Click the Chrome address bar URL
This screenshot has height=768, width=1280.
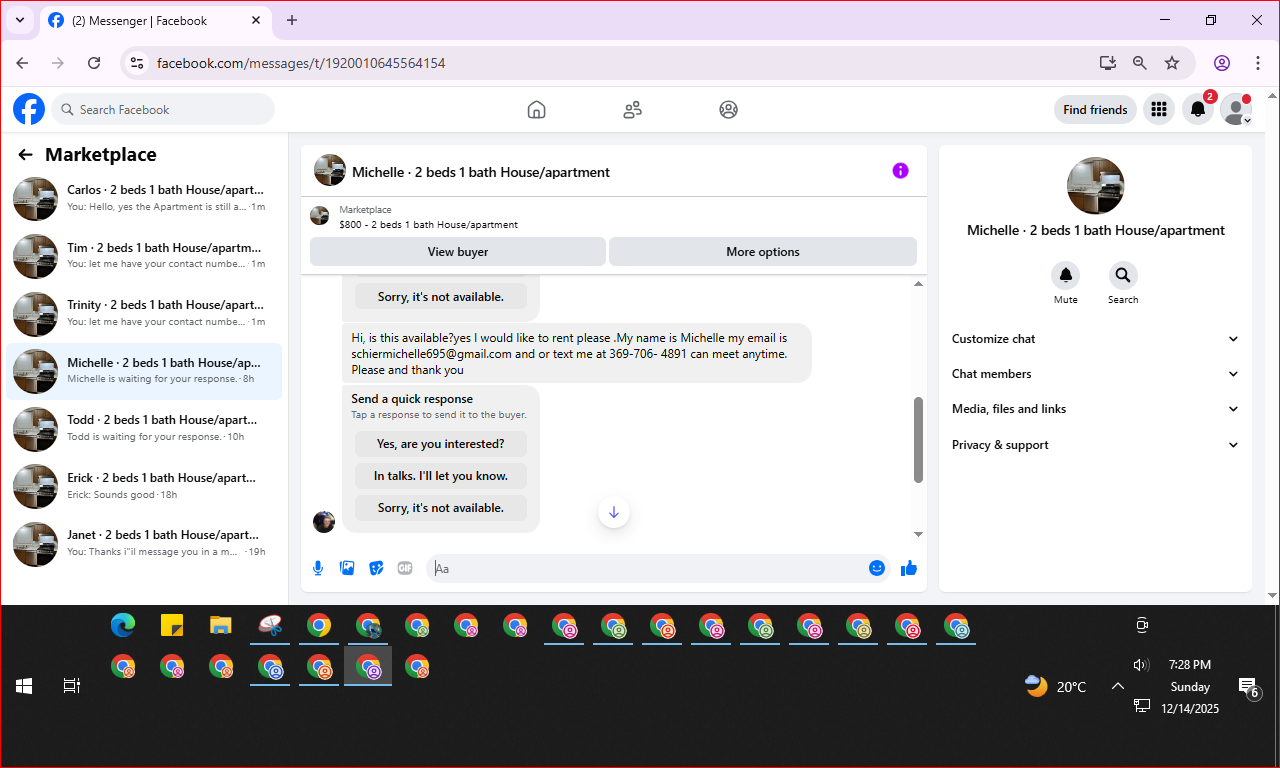(301, 63)
